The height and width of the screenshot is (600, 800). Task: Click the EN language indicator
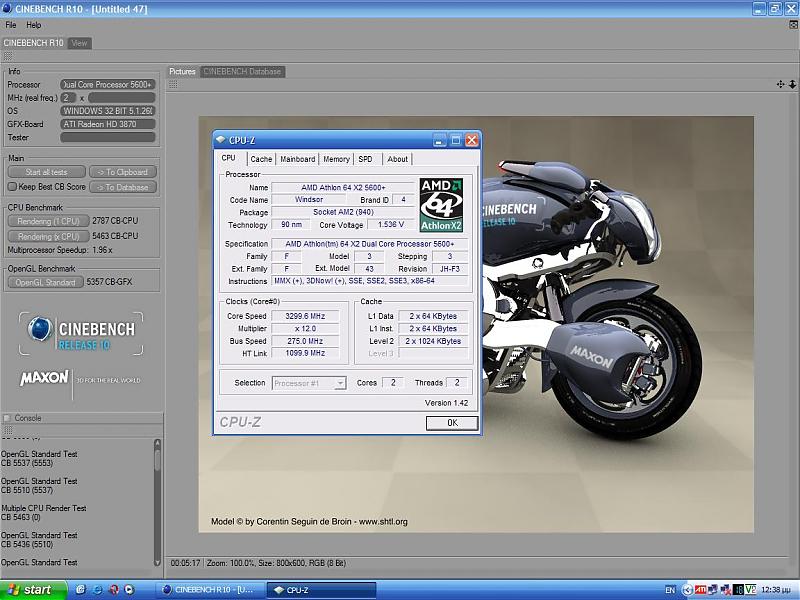[670, 590]
